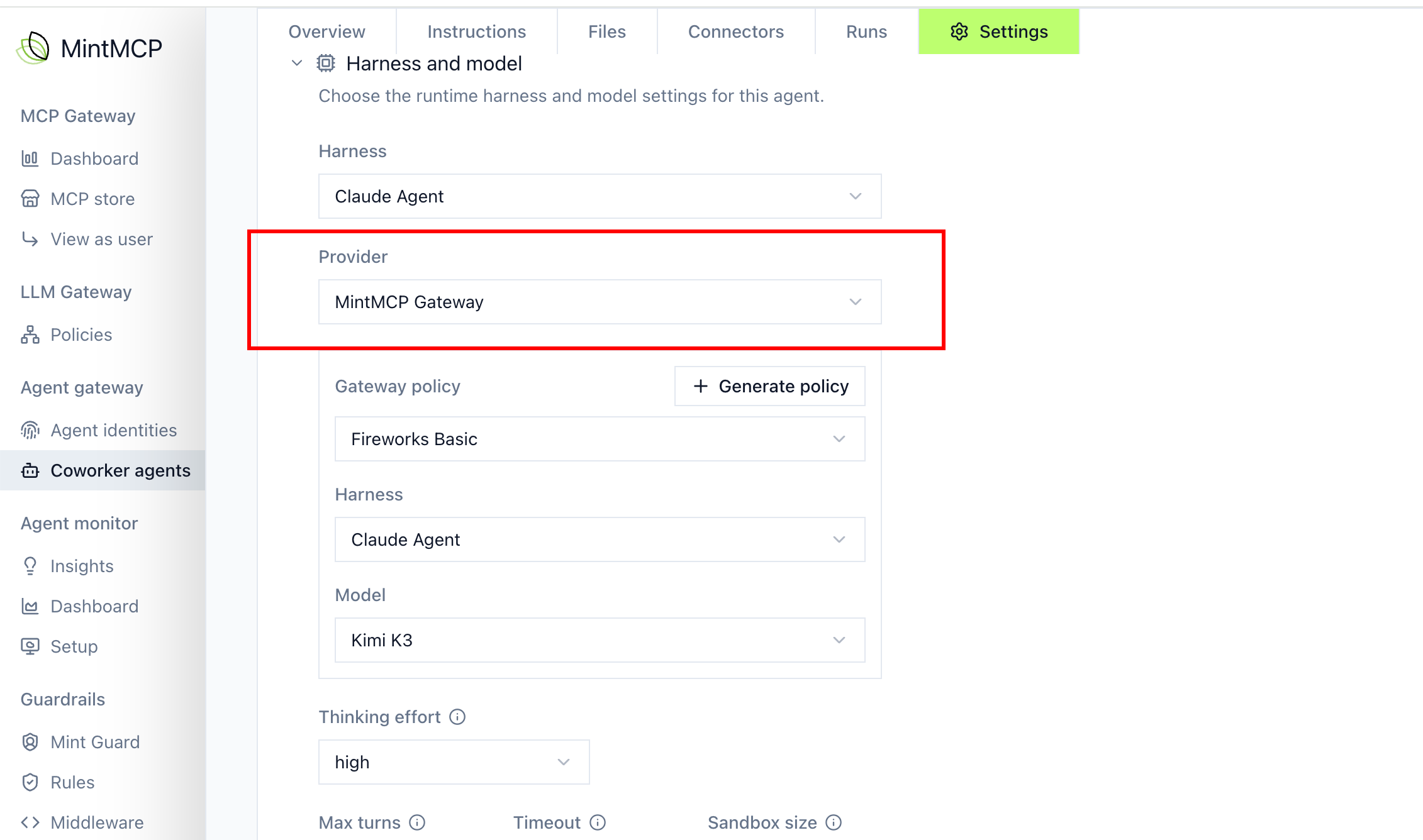Open the Gateway policy dropdown showing Fireworks Basic
This screenshot has width=1423, height=840.
point(600,439)
